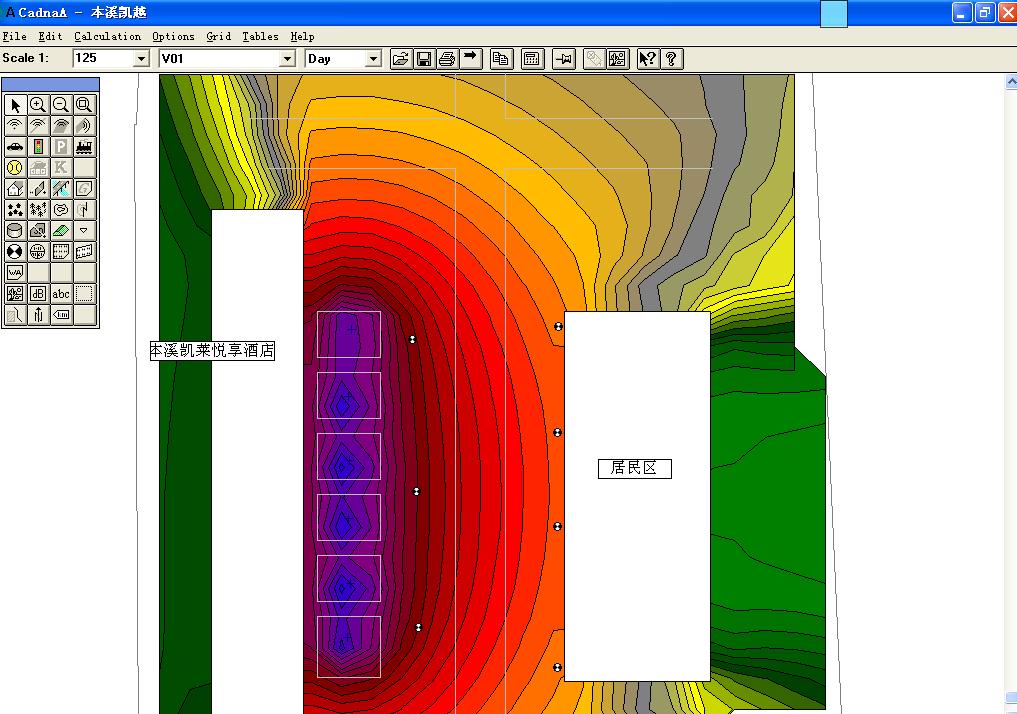
Task: Pick the calculation area grid tool
Action: (x=61, y=252)
